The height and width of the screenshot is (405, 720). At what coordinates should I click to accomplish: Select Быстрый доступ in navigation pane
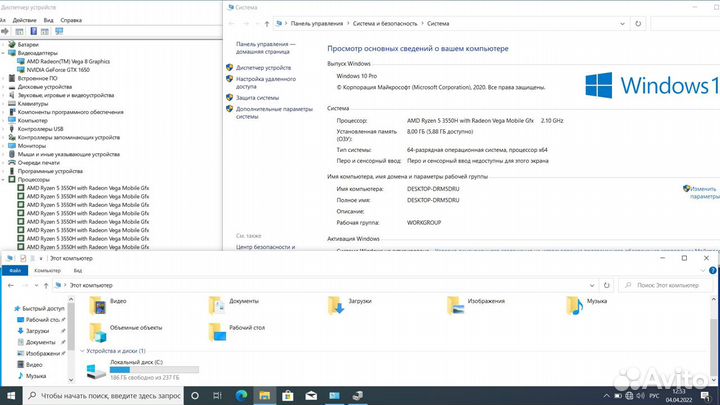(43, 309)
